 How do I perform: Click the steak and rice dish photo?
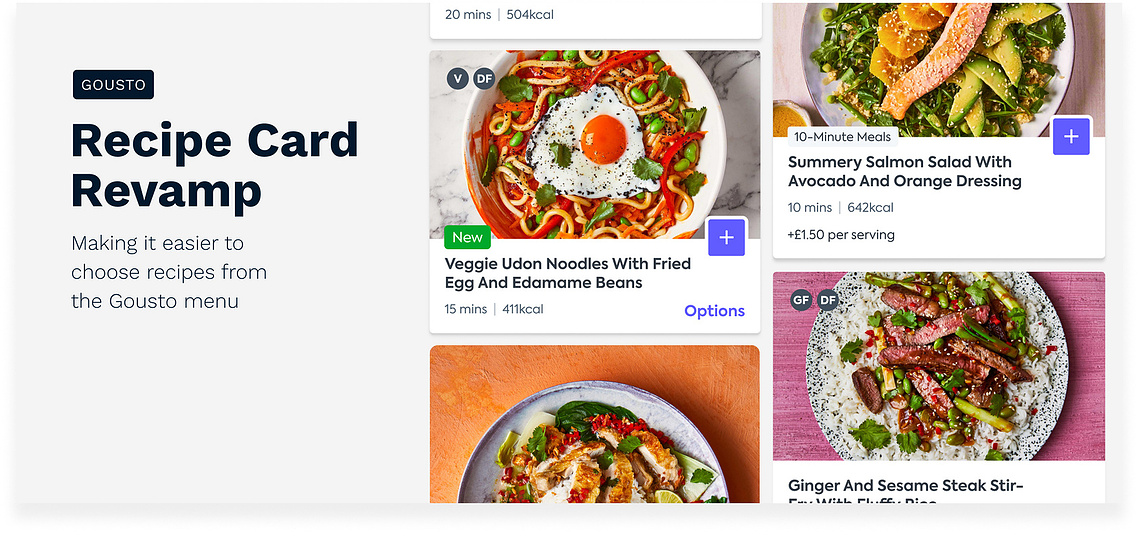pyautogui.click(x=939, y=367)
